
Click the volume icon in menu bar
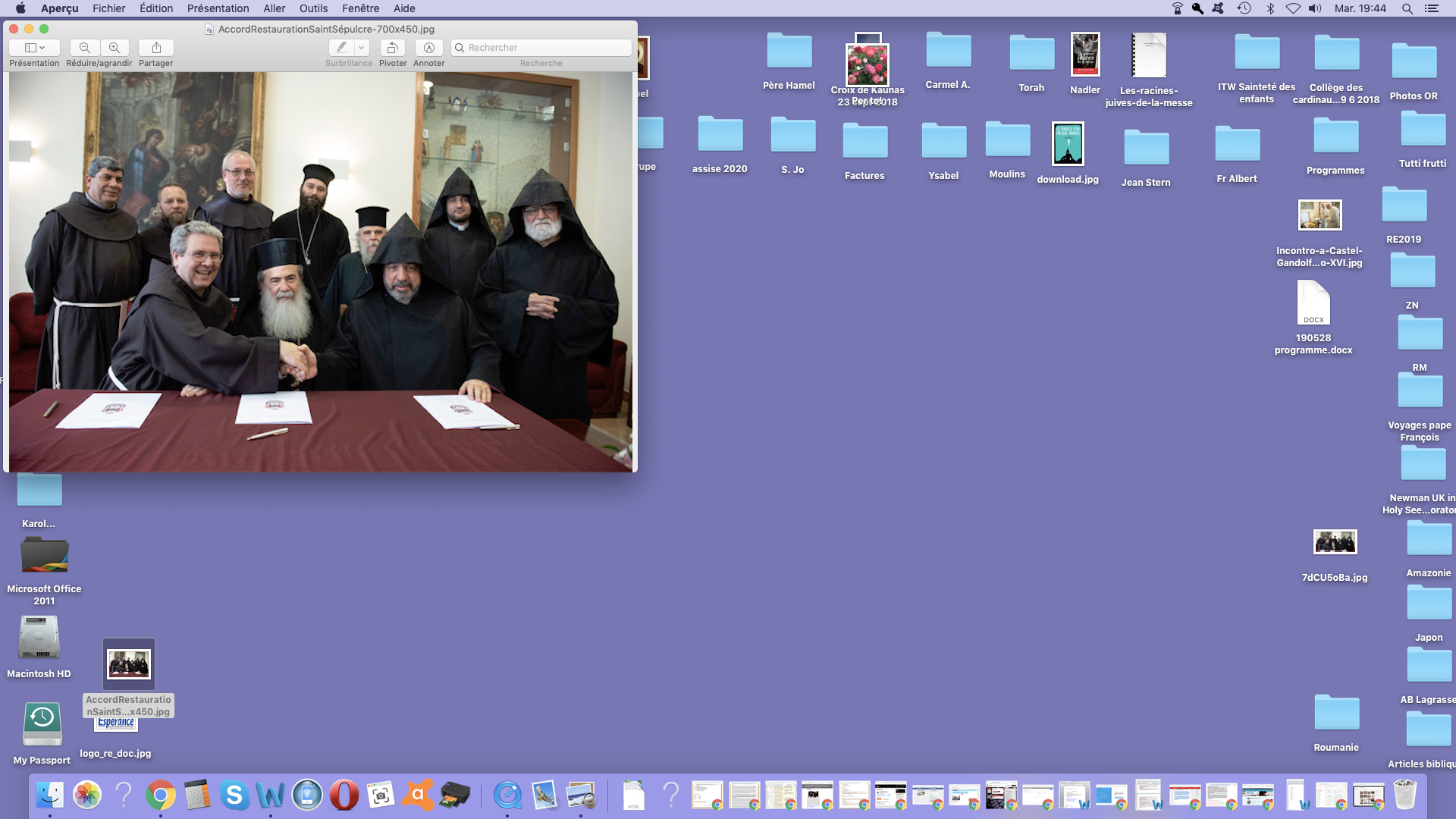(1315, 8)
